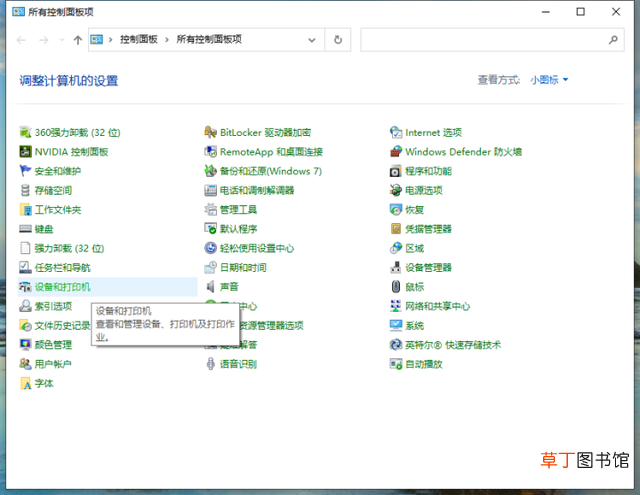Click the 区域 globe icon
Screen dimensions: 640x495
[396, 248]
